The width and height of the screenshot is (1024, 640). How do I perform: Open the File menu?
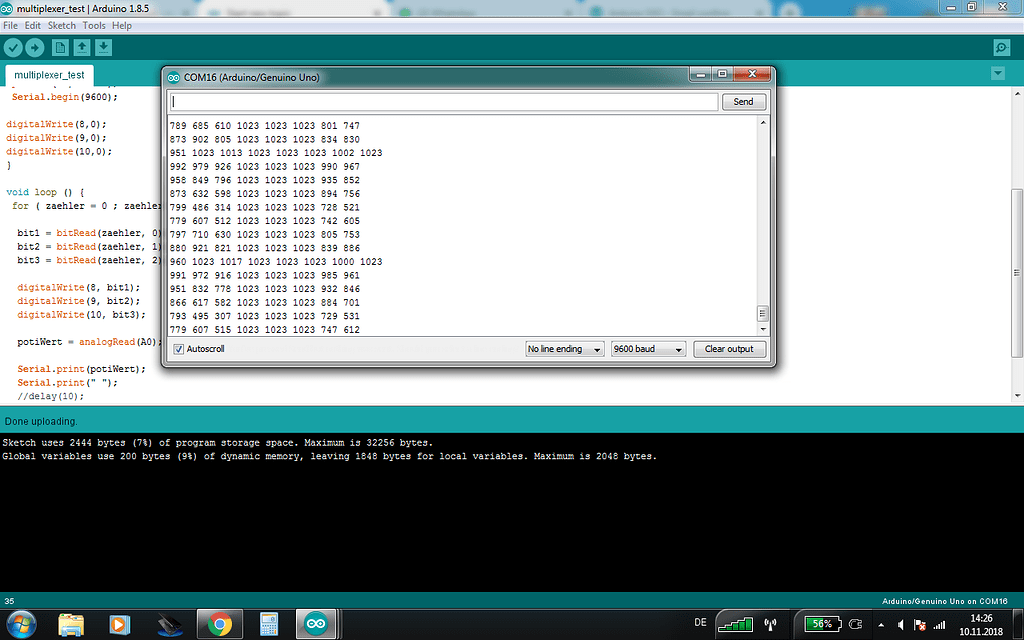click(x=10, y=25)
